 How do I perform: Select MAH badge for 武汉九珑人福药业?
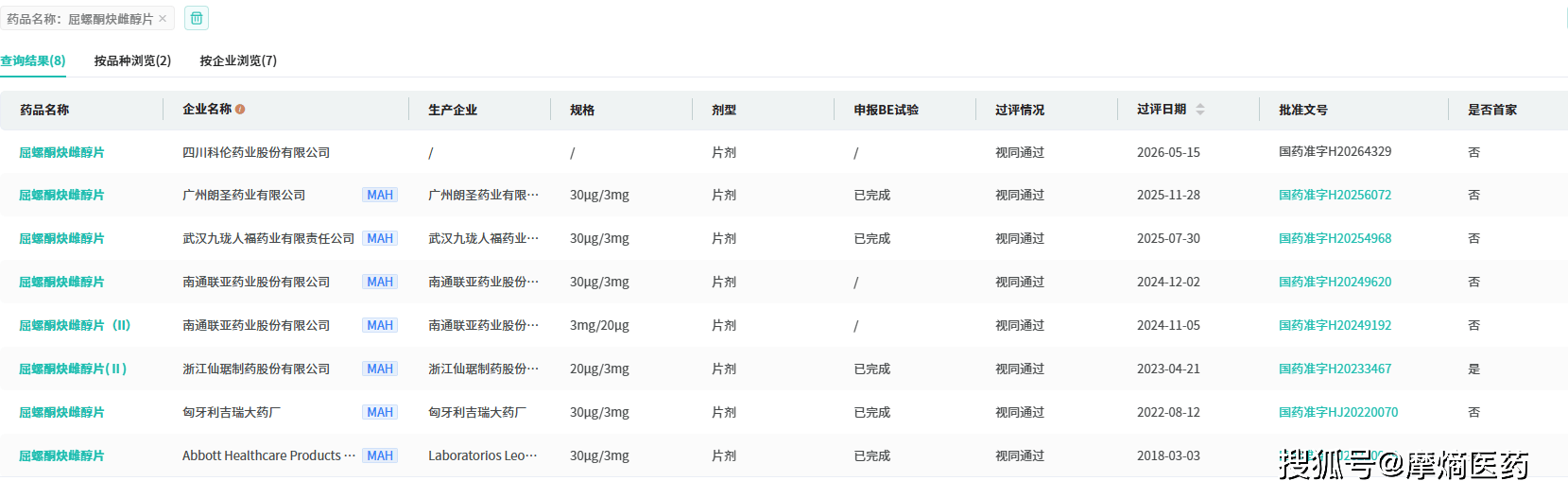380,238
